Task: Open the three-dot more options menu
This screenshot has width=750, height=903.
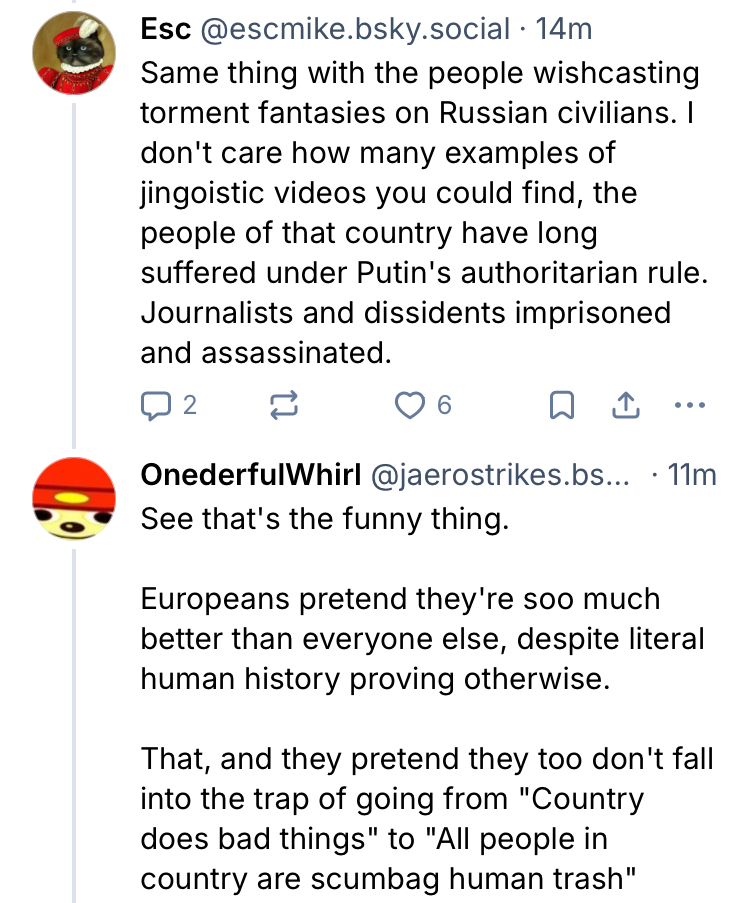Action: point(690,405)
